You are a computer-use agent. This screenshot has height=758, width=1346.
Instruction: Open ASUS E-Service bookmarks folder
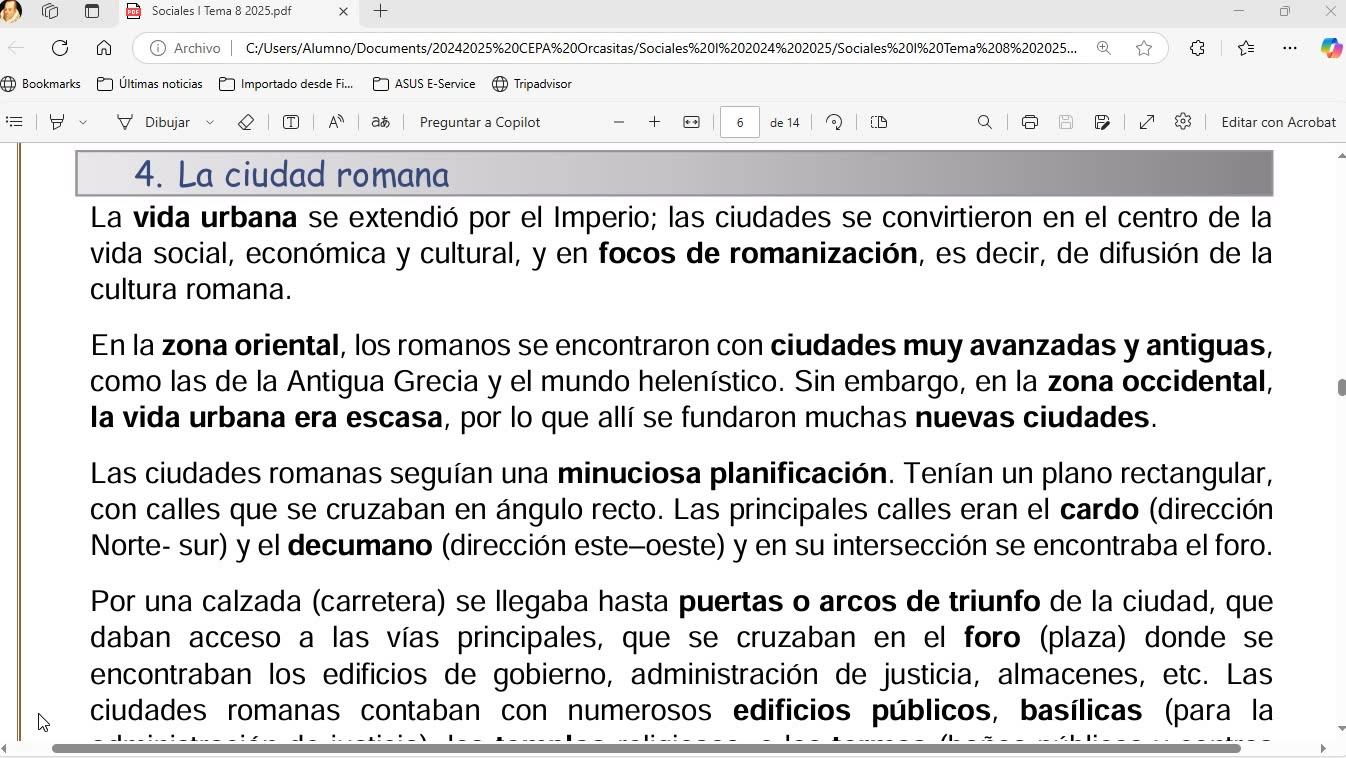click(x=424, y=84)
